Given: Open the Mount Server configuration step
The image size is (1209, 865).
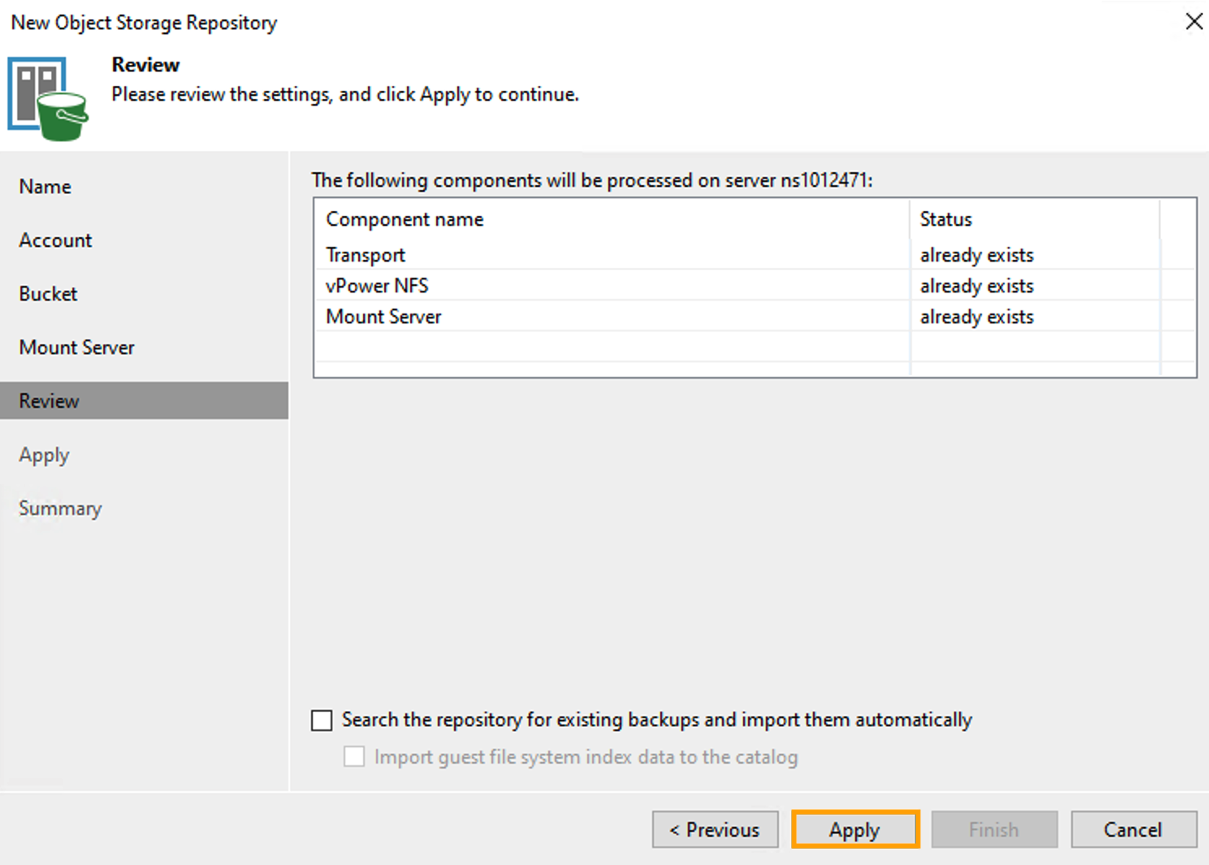Looking at the screenshot, I should click(77, 347).
